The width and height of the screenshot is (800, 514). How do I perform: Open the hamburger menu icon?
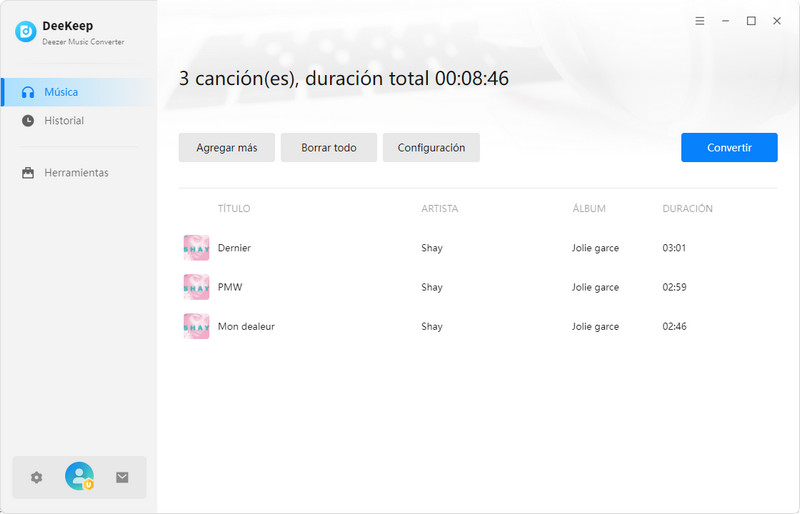[700, 21]
